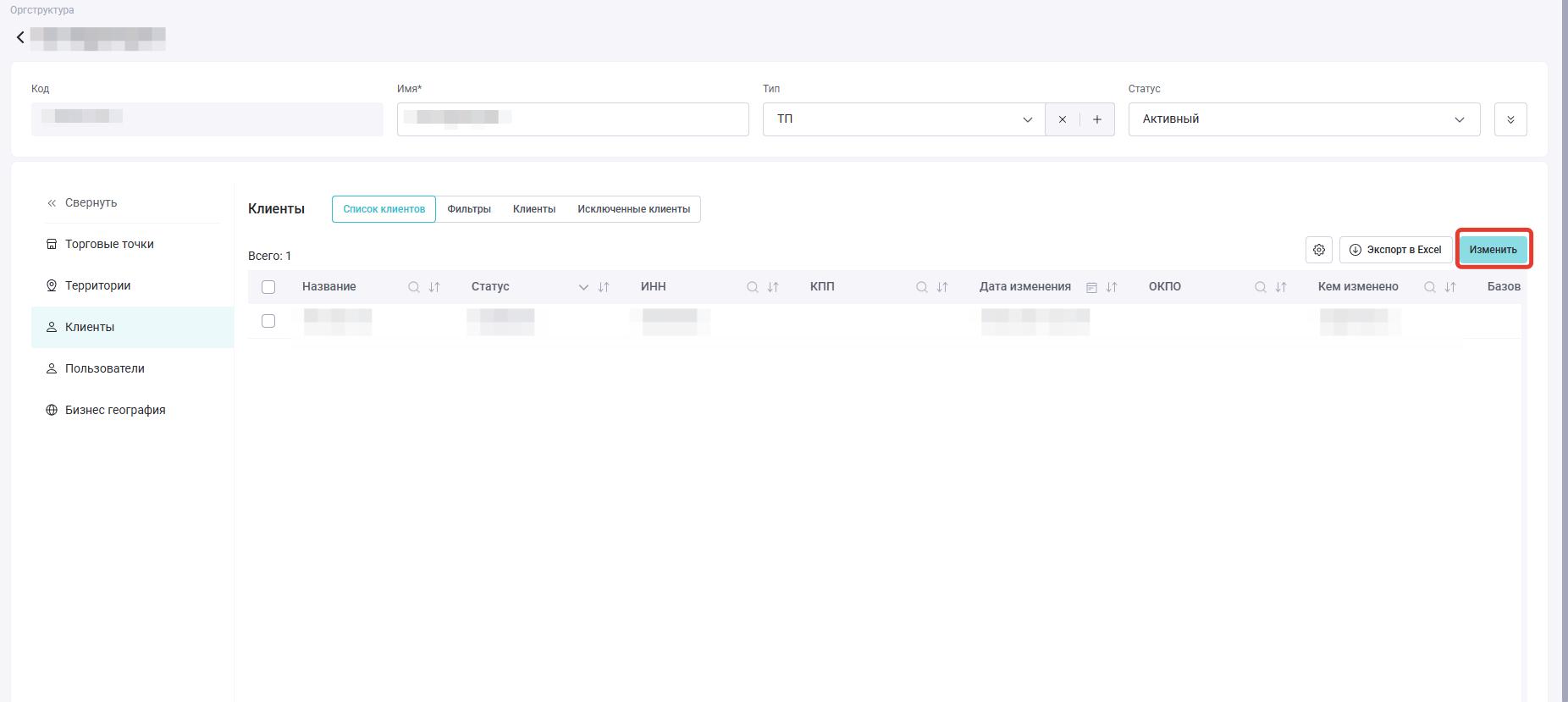Viewport: 1568px width, 702px height.
Task: Click the Экспорт в Excel button
Action: click(1395, 250)
